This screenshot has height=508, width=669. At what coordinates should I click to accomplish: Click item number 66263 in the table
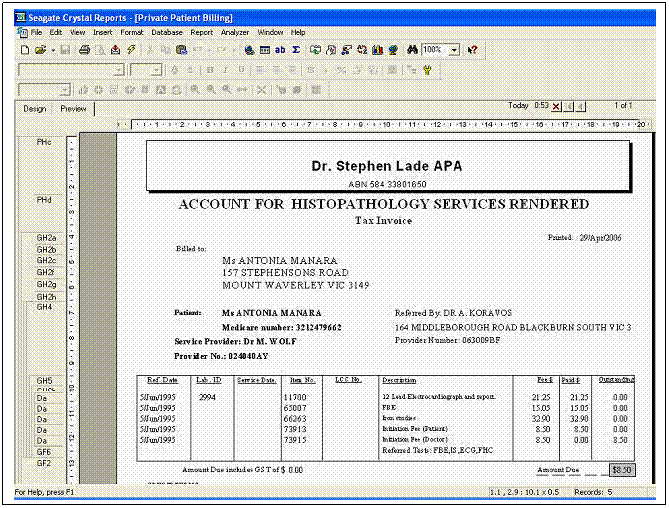295,419
